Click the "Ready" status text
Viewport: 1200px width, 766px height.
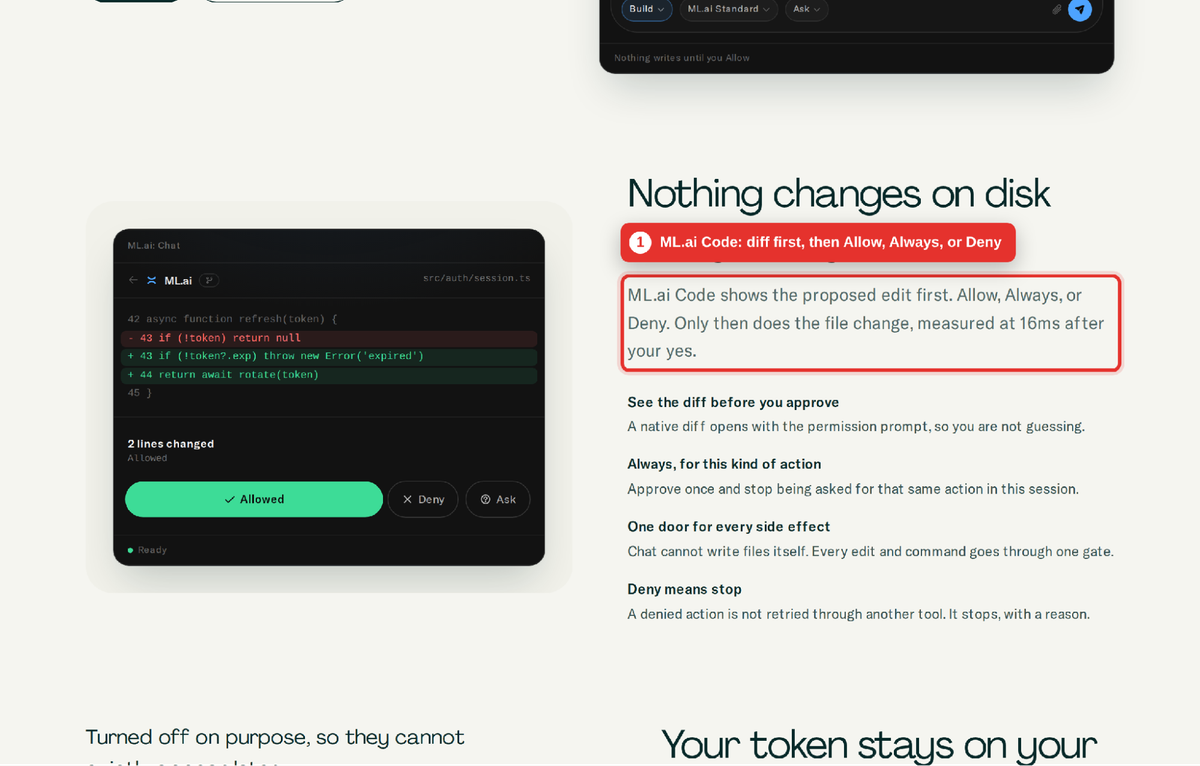click(152, 550)
